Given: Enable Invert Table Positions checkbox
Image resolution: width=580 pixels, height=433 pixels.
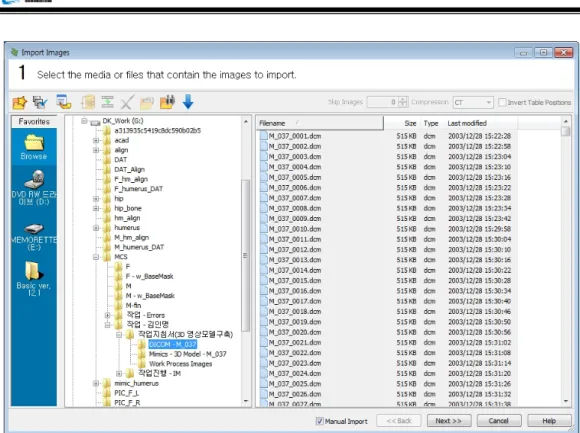Looking at the screenshot, I should coord(502,102).
